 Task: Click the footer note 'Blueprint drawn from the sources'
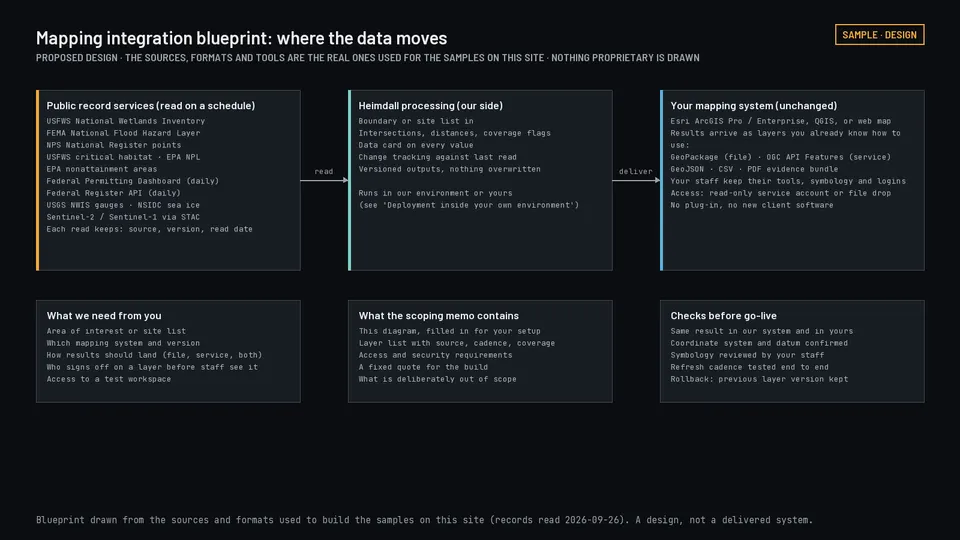(424, 520)
